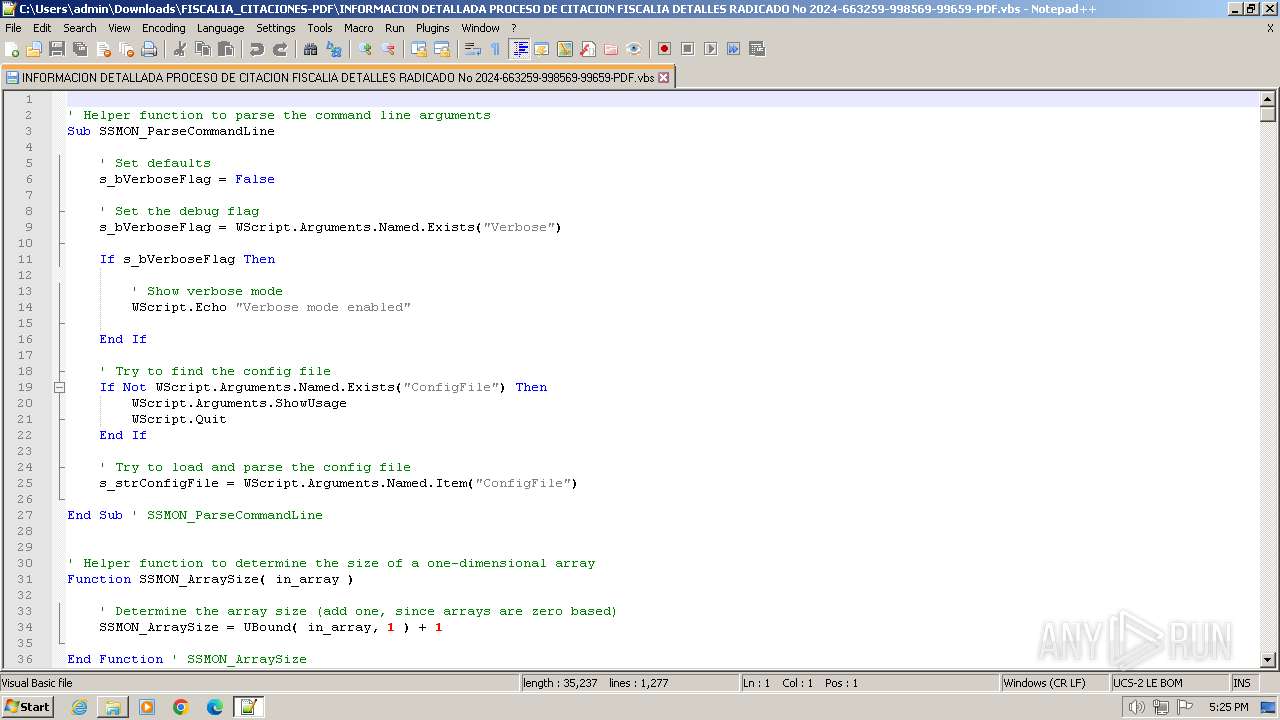Collapse the fold marker at line 19
Image resolution: width=1280 pixels, height=720 pixels.
click(x=59, y=387)
